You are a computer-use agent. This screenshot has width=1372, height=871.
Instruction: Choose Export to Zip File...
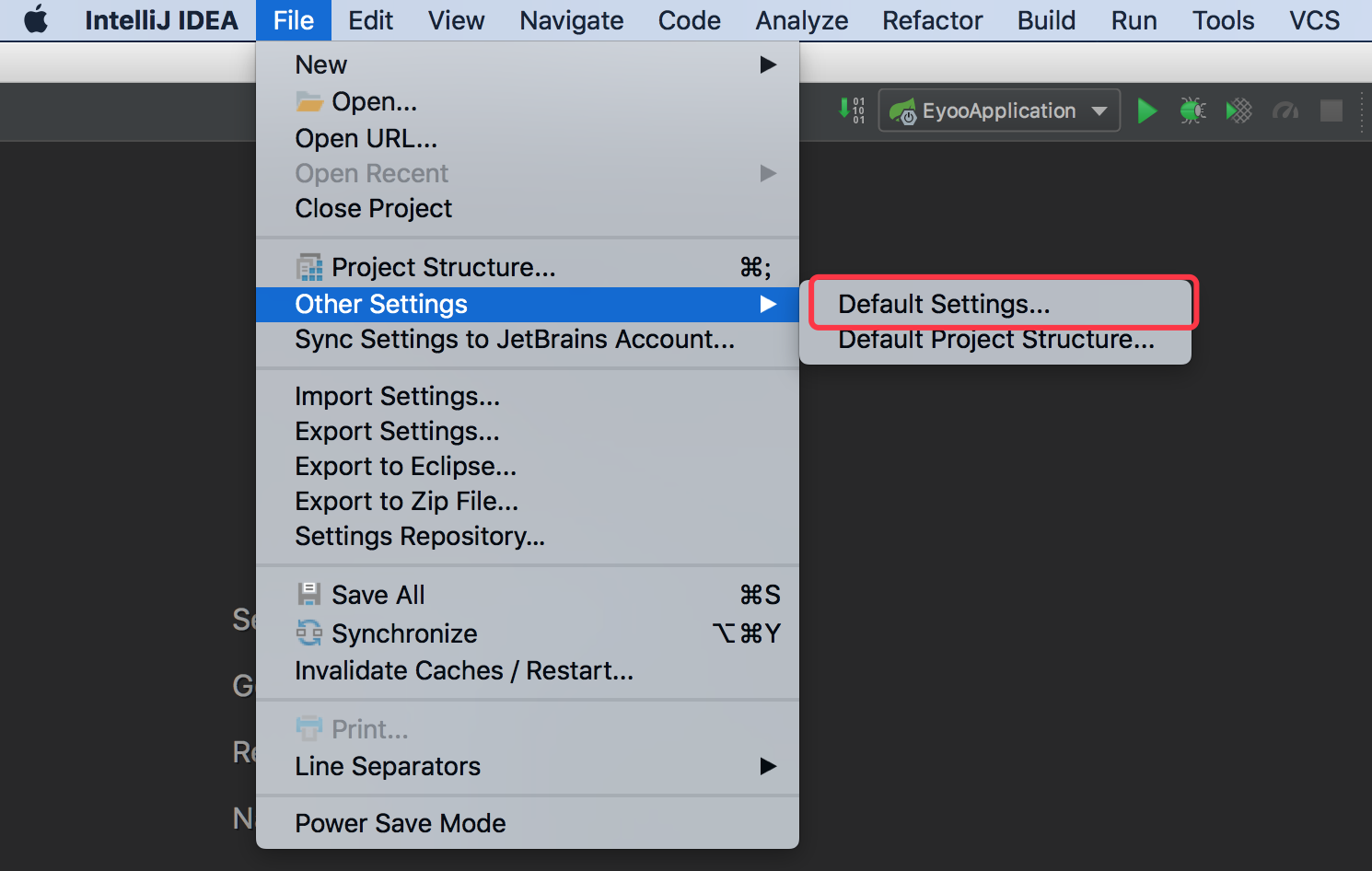[x=406, y=501]
